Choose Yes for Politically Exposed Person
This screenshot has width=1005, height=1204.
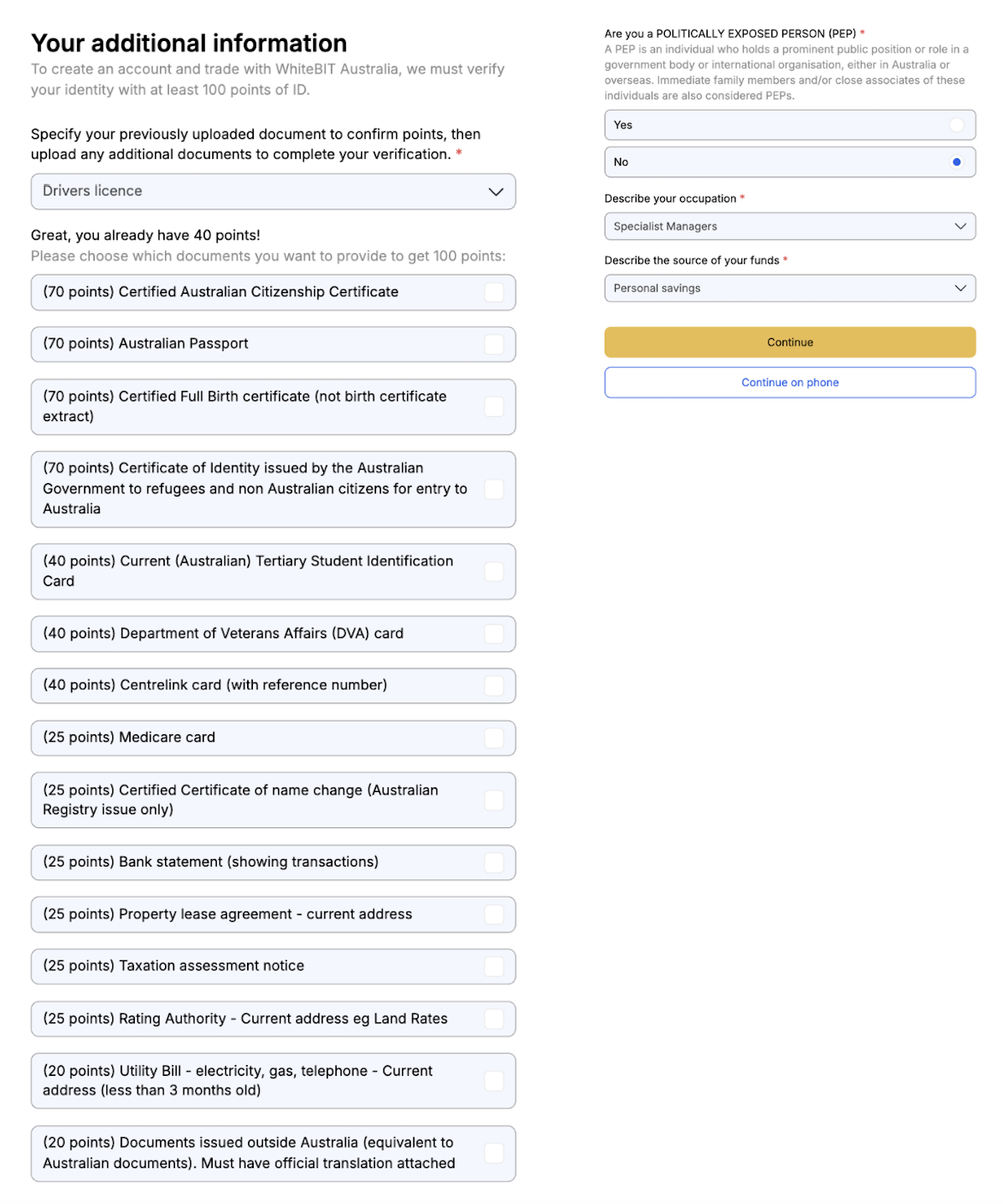point(790,125)
